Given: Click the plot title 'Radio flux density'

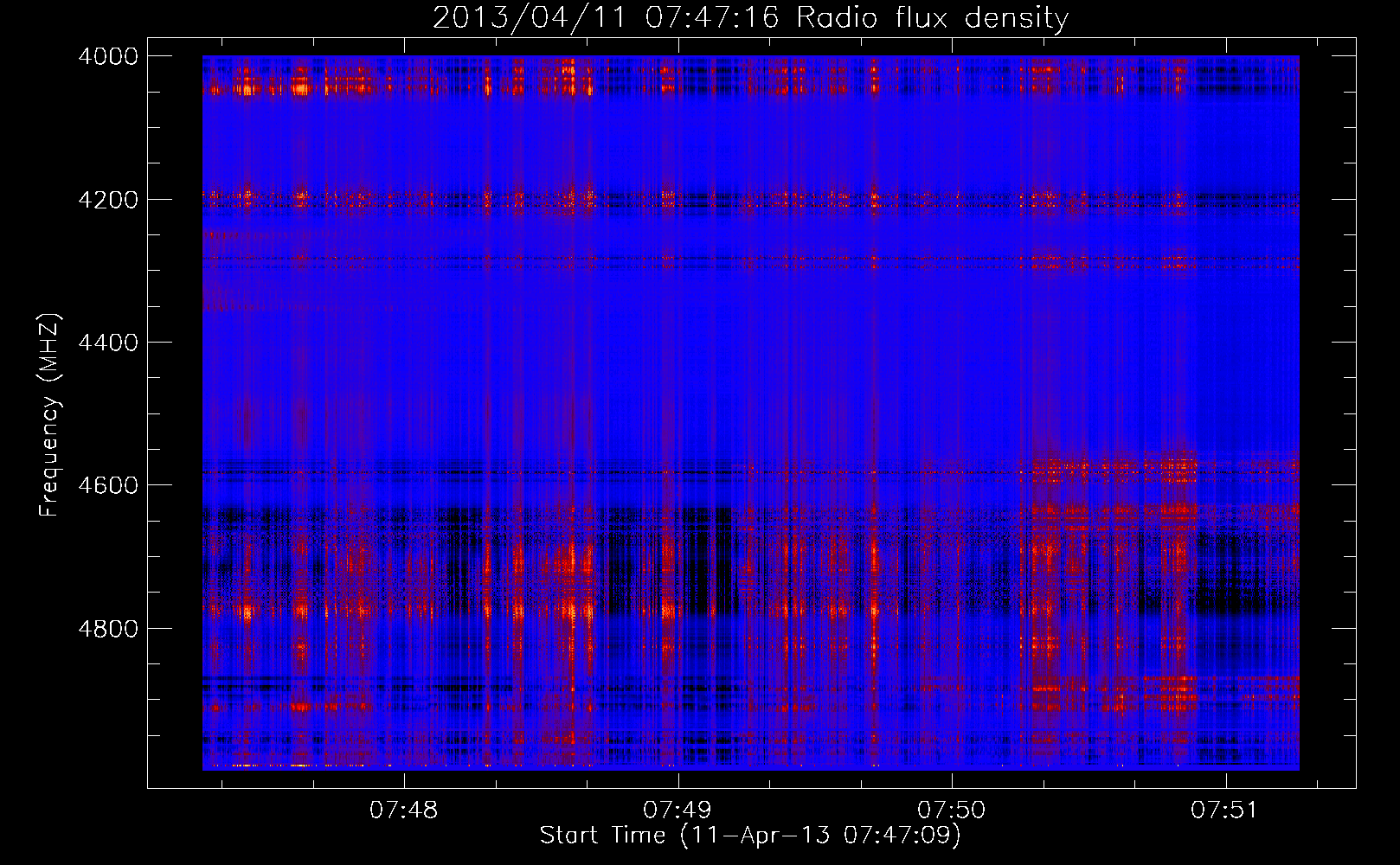Looking at the screenshot, I should [932, 18].
